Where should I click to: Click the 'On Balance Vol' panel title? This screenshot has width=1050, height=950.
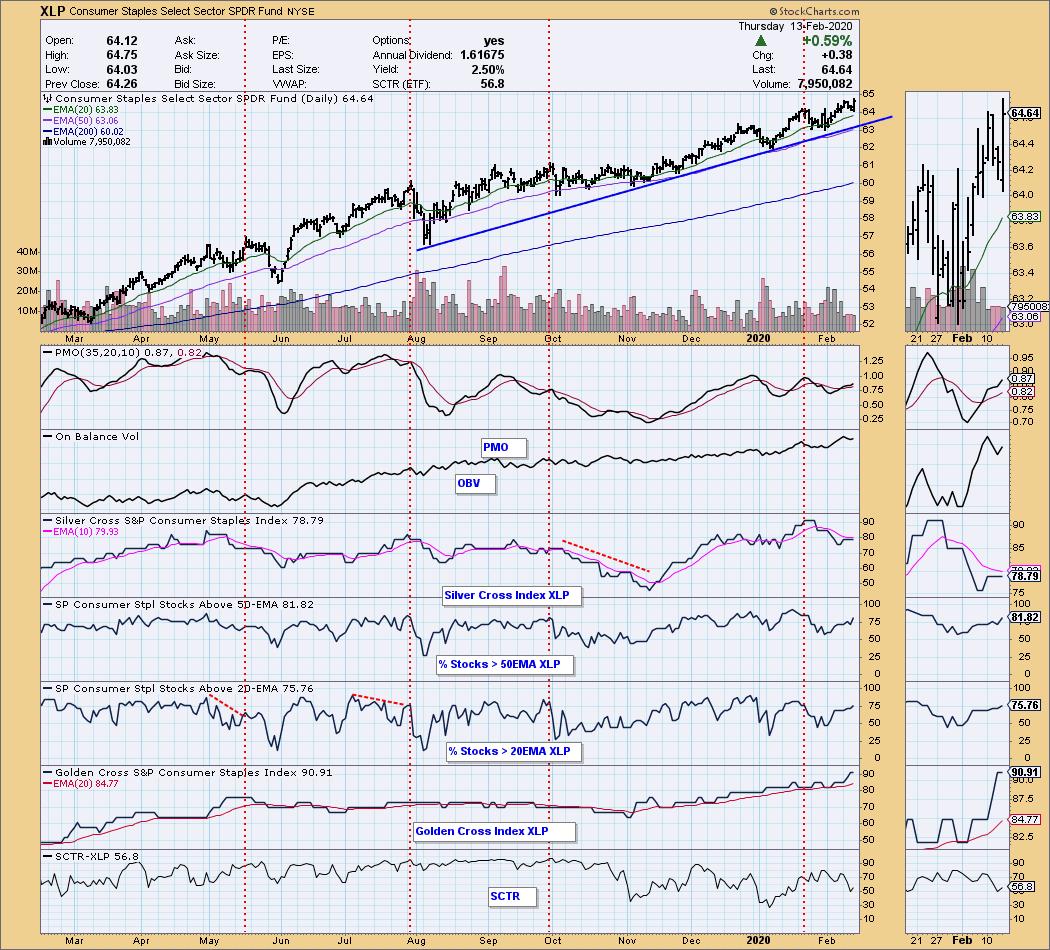(97, 437)
